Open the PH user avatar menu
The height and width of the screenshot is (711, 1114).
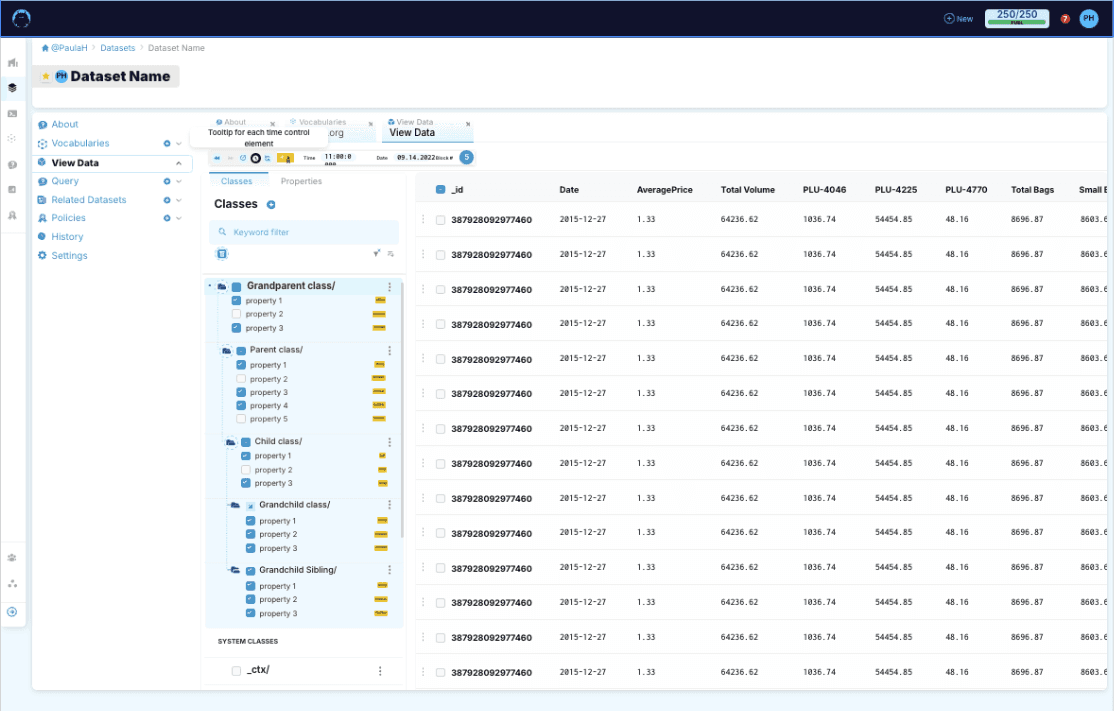[1088, 18]
